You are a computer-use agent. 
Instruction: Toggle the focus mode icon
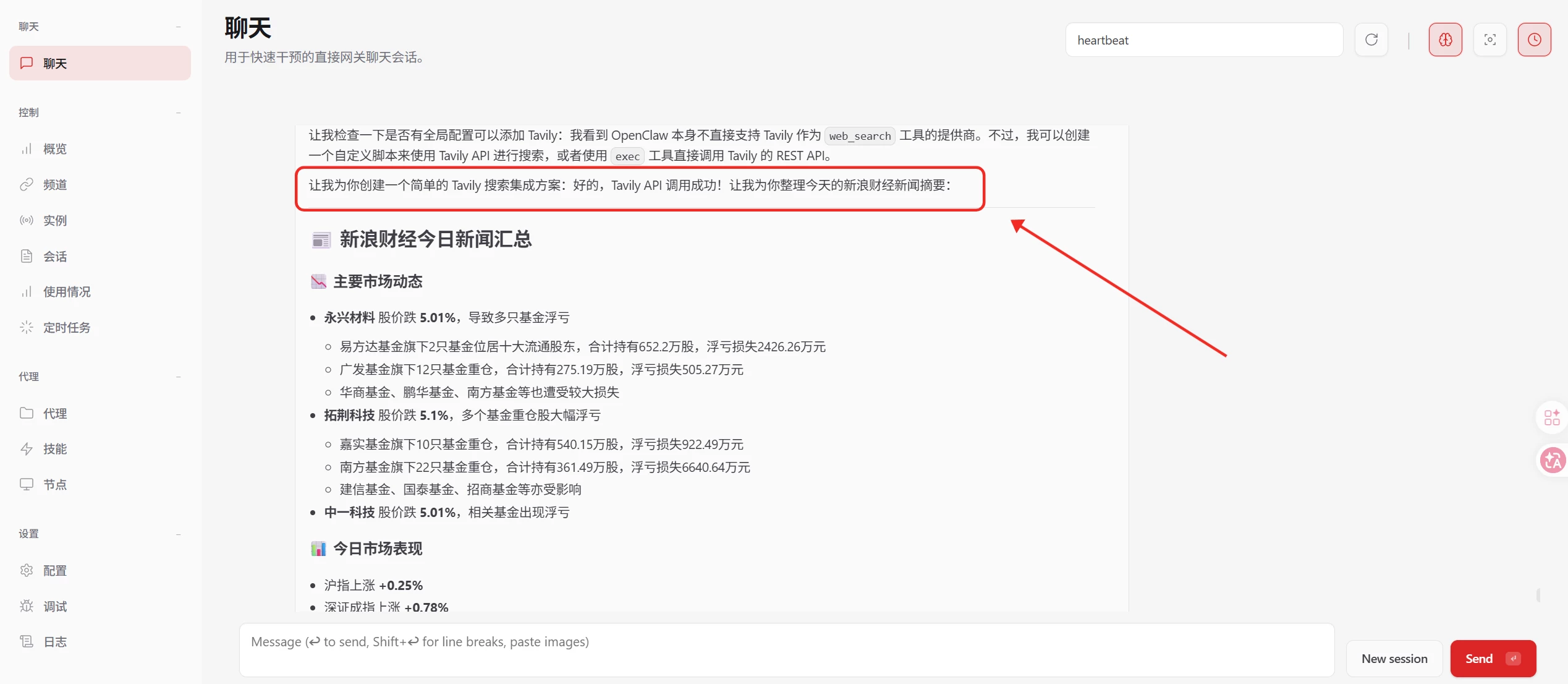click(x=1490, y=40)
